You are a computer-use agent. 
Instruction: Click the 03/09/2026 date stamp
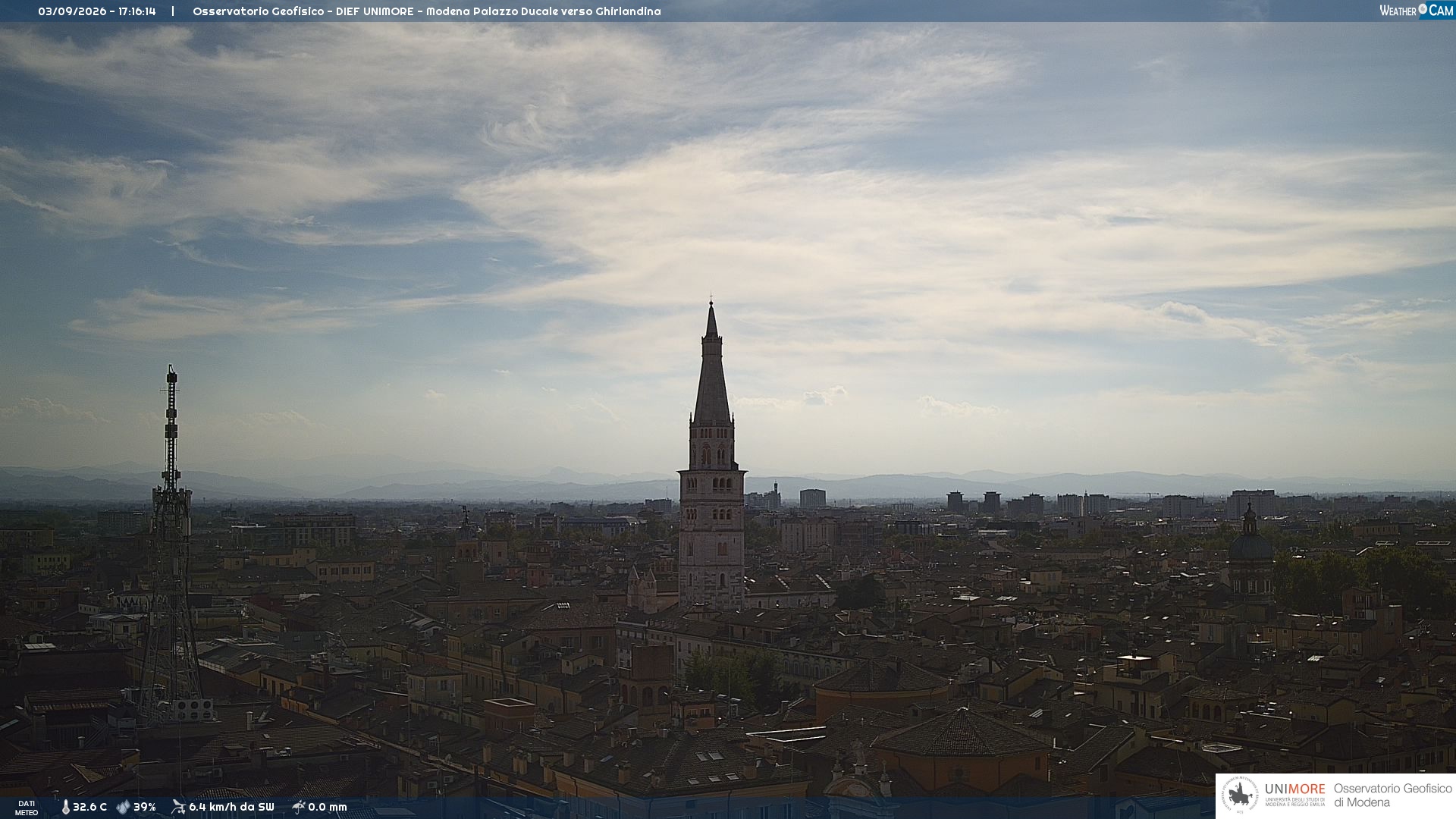pos(72,11)
